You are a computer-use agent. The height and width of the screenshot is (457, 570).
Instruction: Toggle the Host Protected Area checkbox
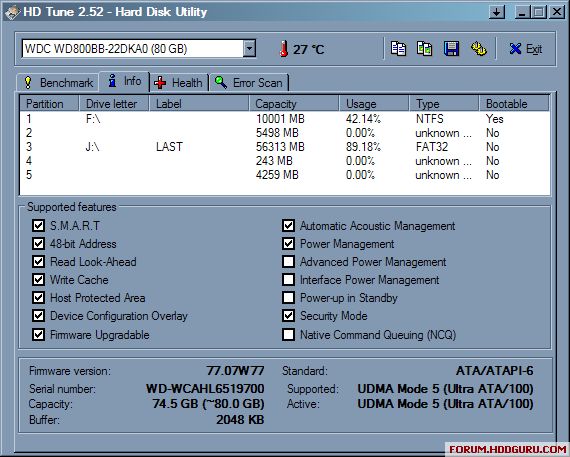pyautogui.click(x=39, y=298)
